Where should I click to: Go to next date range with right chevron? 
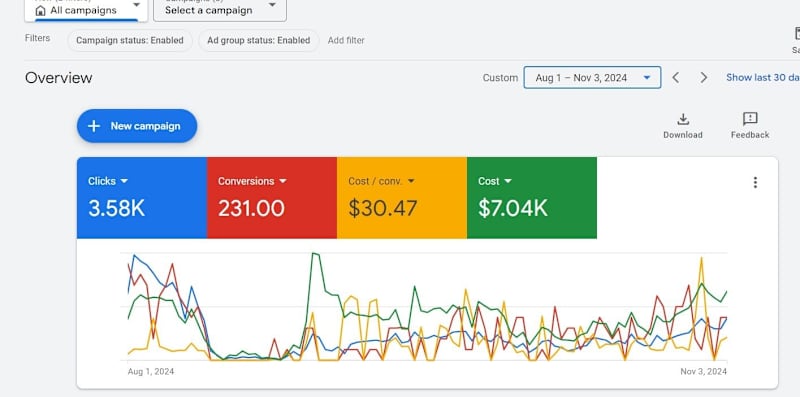(704, 78)
